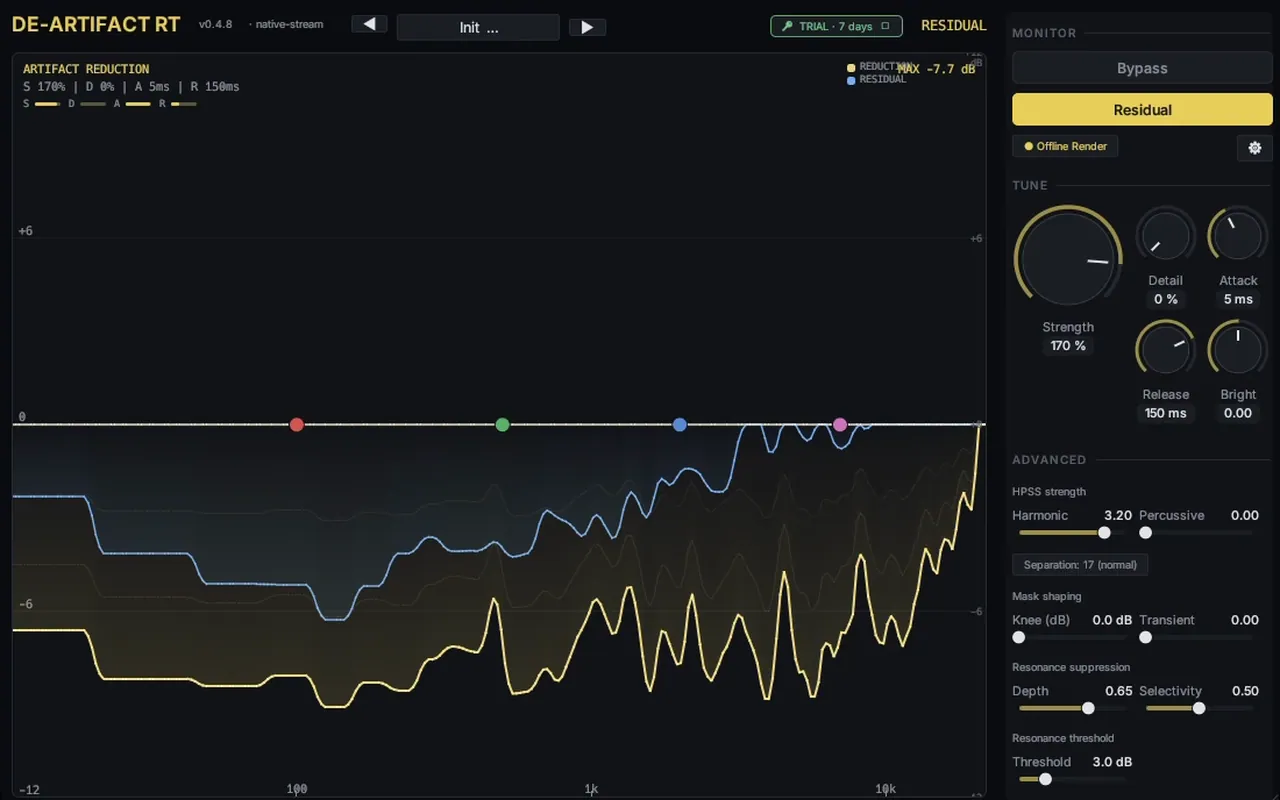Open the Init preset selector

[478, 27]
